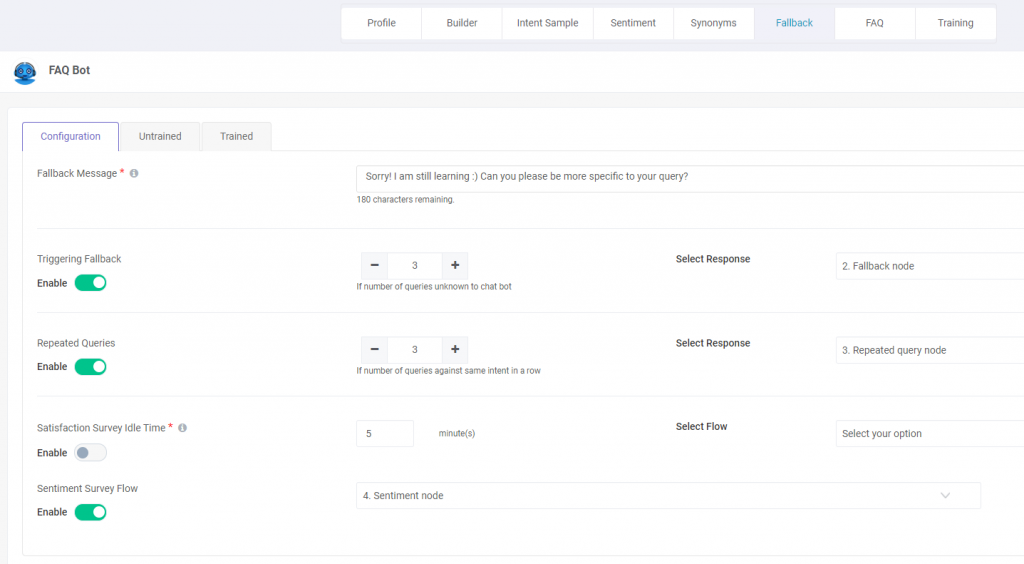Viewport: 1024px width, 564px height.
Task: Go to the Intent Sample tab
Action: pos(547,24)
